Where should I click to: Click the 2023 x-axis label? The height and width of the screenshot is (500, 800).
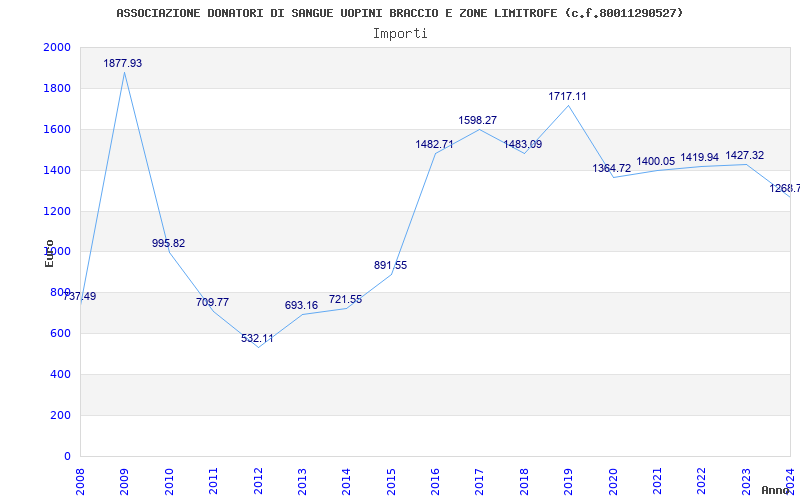coord(746,481)
